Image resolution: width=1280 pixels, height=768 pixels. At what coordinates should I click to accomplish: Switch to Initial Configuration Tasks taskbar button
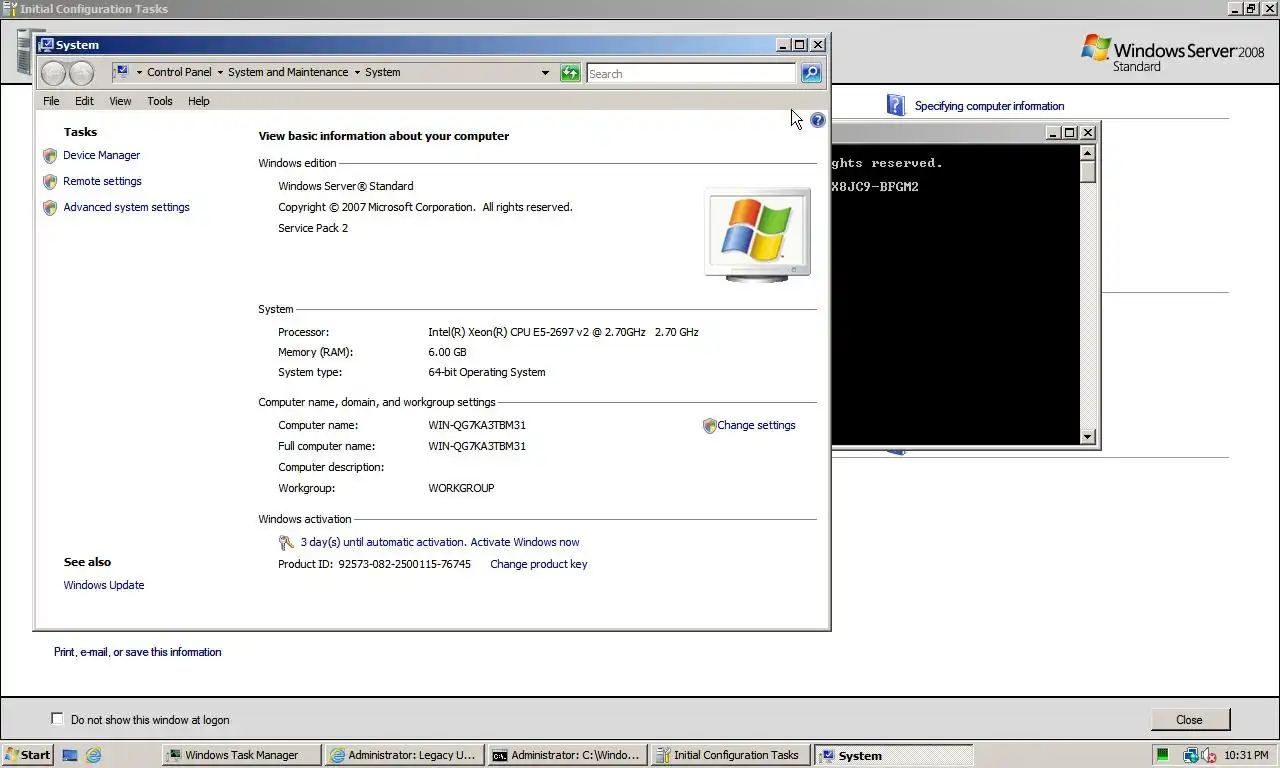731,755
